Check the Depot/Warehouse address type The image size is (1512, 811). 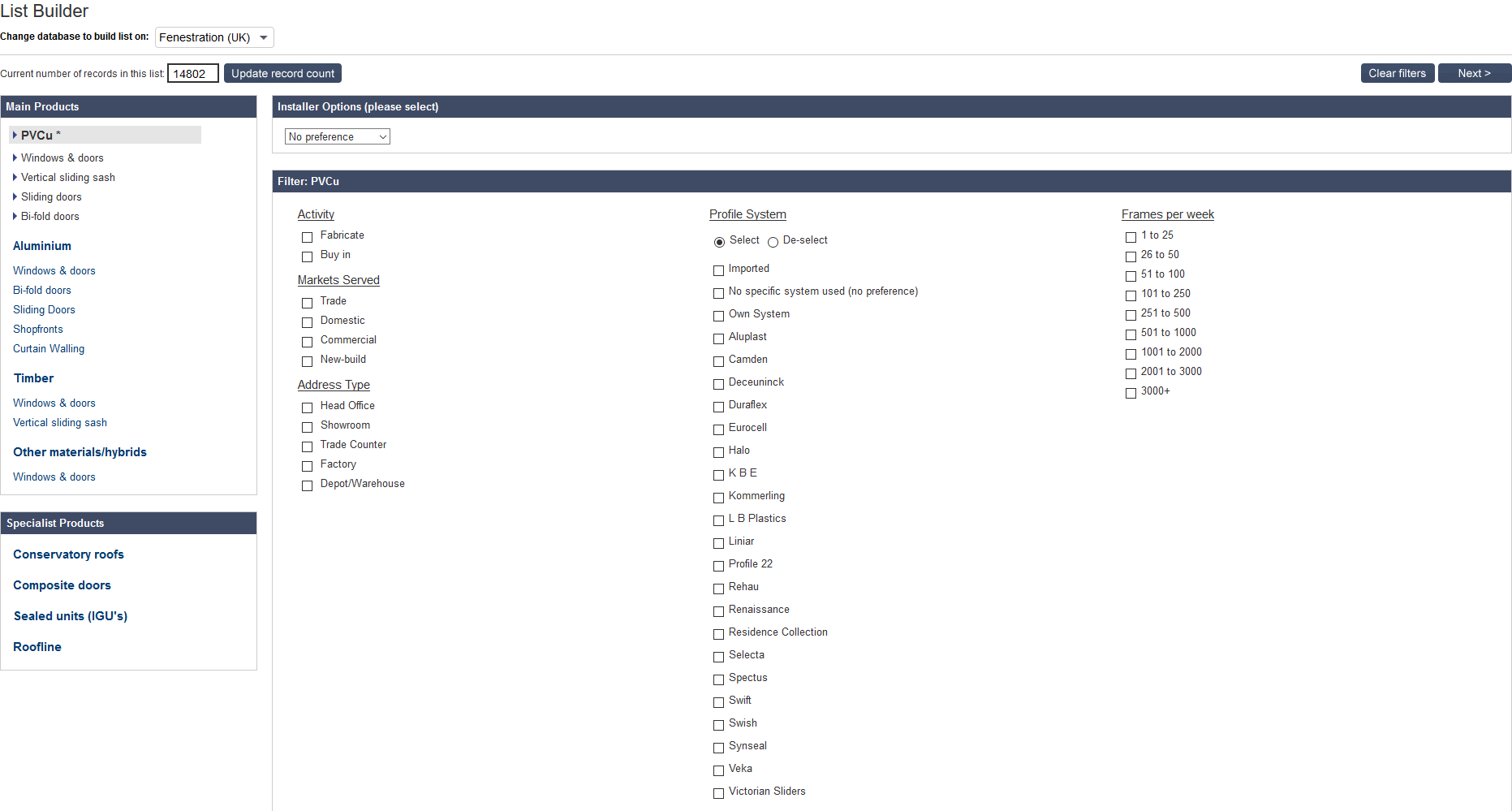click(x=307, y=485)
